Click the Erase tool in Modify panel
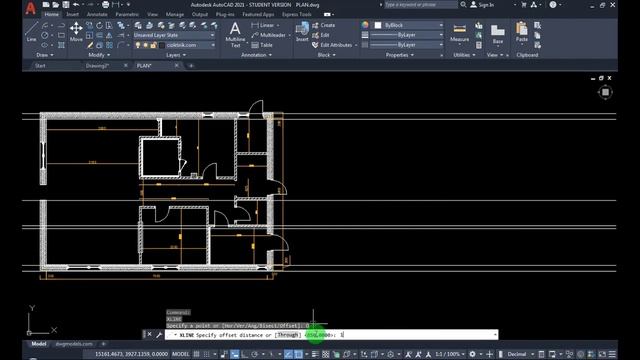Viewport: 640px width, 360px height. pos(90,45)
